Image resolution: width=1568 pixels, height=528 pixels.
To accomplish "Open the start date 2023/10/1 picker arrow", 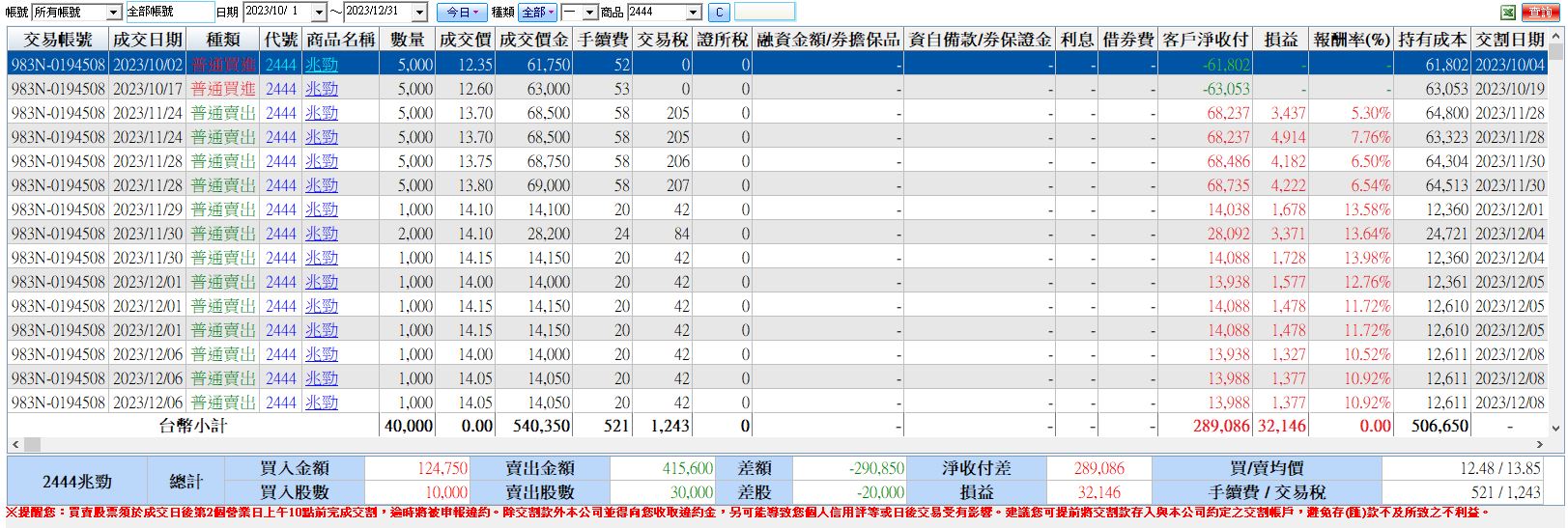I will pyautogui.click(x=318, y=13).
